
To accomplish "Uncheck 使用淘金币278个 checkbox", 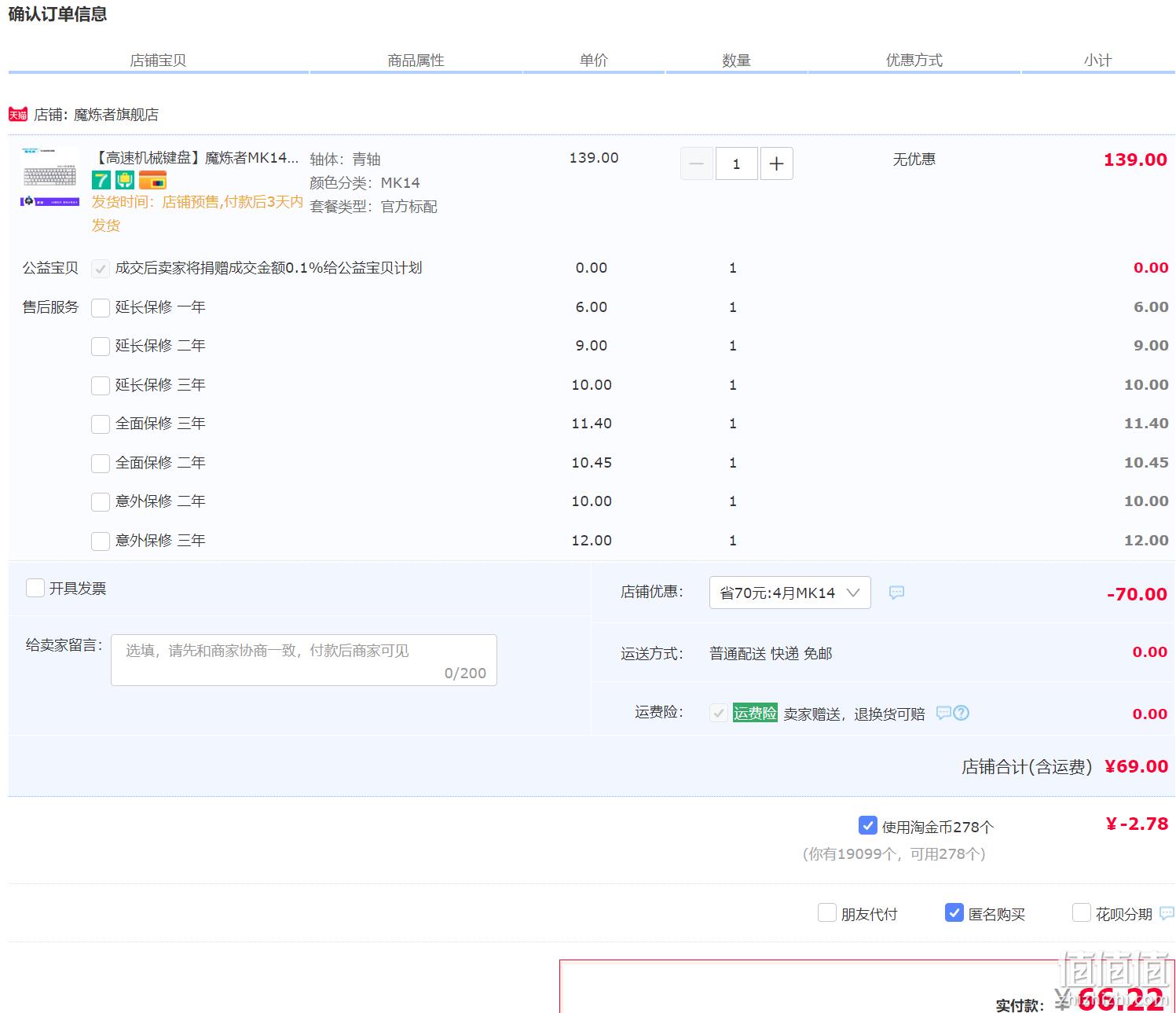I will pos(868,825).
